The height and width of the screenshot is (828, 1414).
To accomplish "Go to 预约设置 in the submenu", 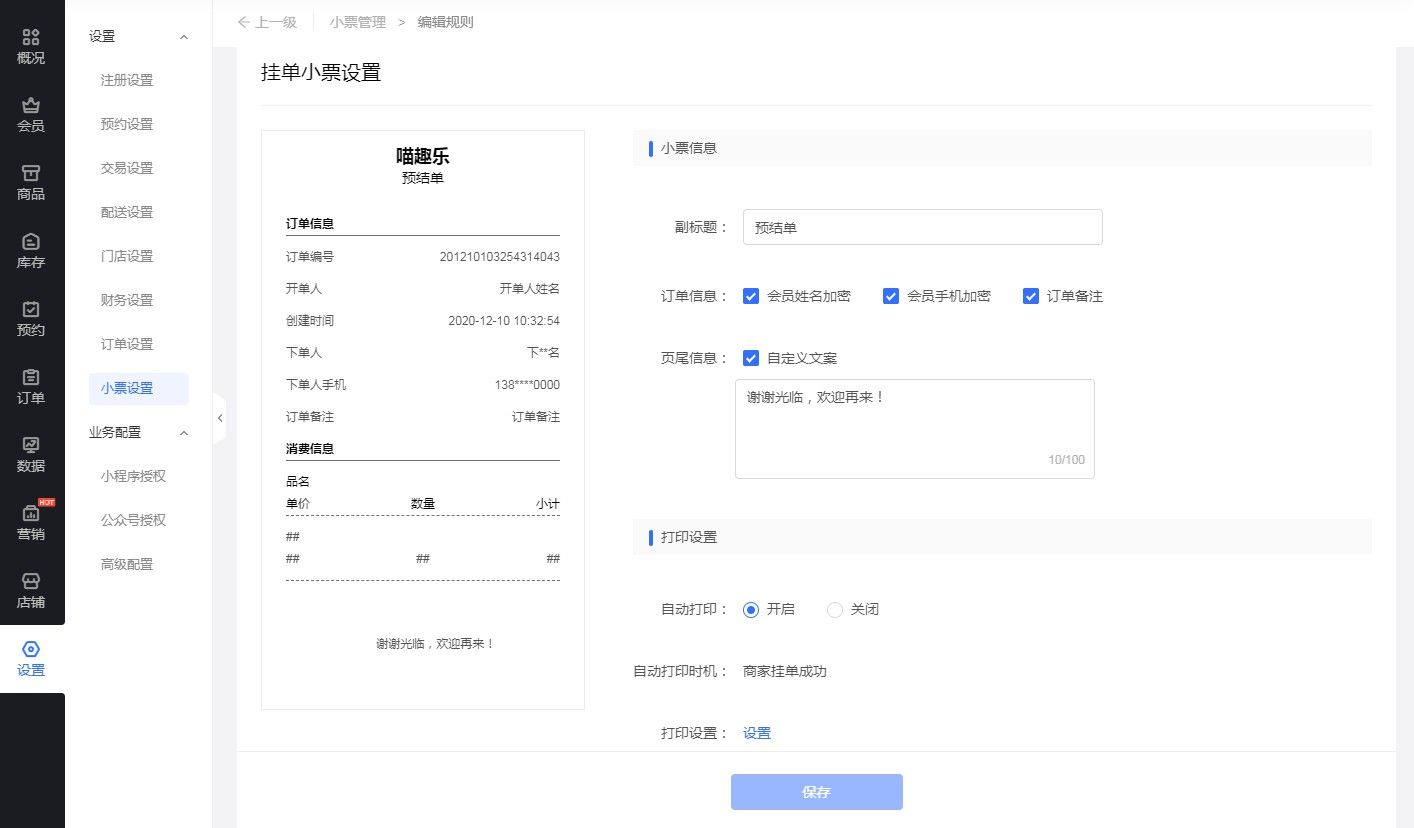I will 127,124.
